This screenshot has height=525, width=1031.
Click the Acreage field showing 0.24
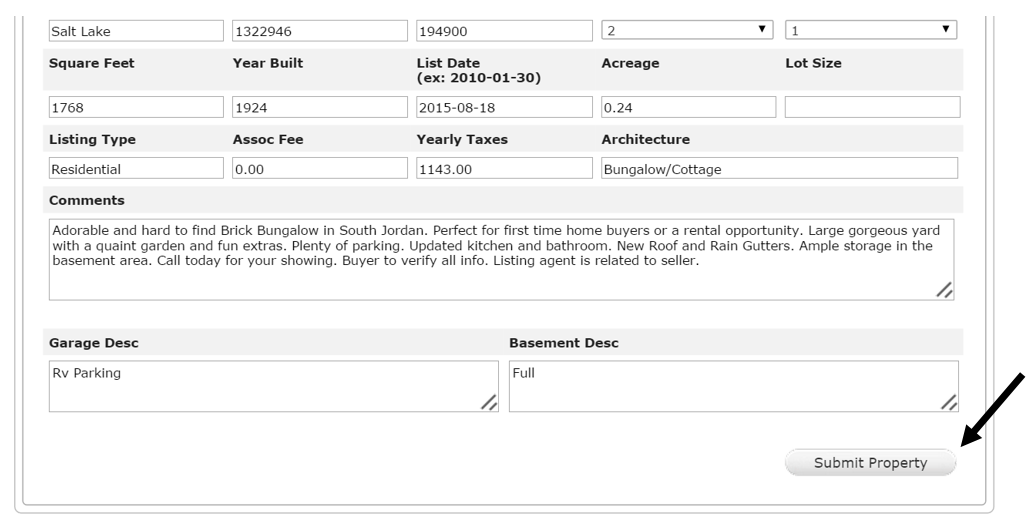688,107
